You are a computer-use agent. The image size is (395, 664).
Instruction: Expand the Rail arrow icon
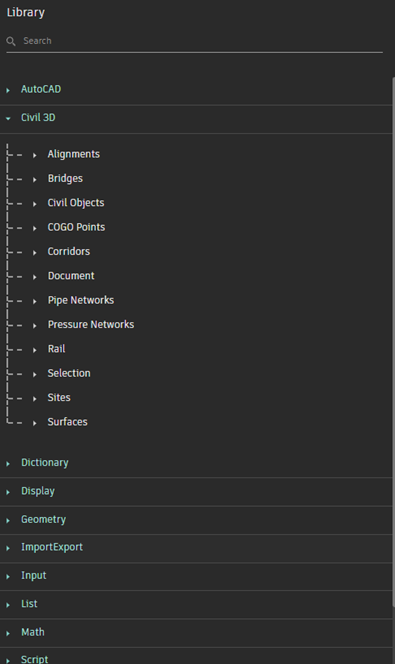[x=35, y=350]
